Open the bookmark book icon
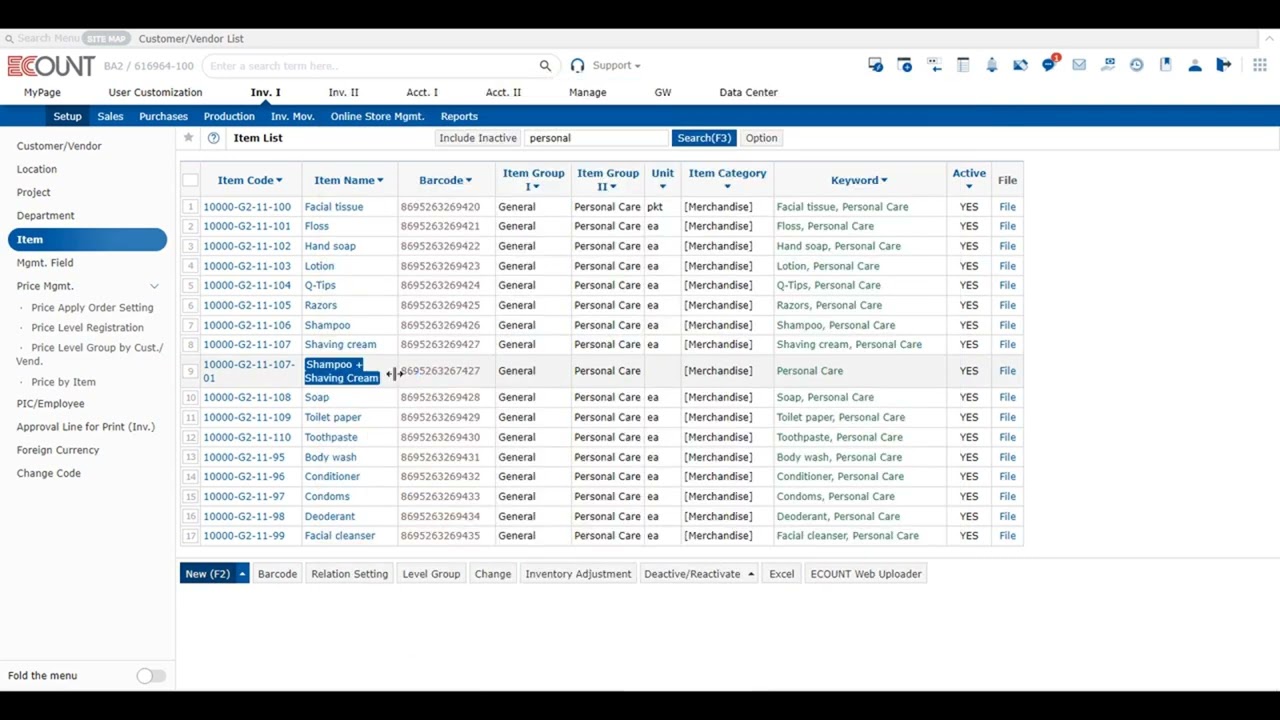 [1166, 65]
